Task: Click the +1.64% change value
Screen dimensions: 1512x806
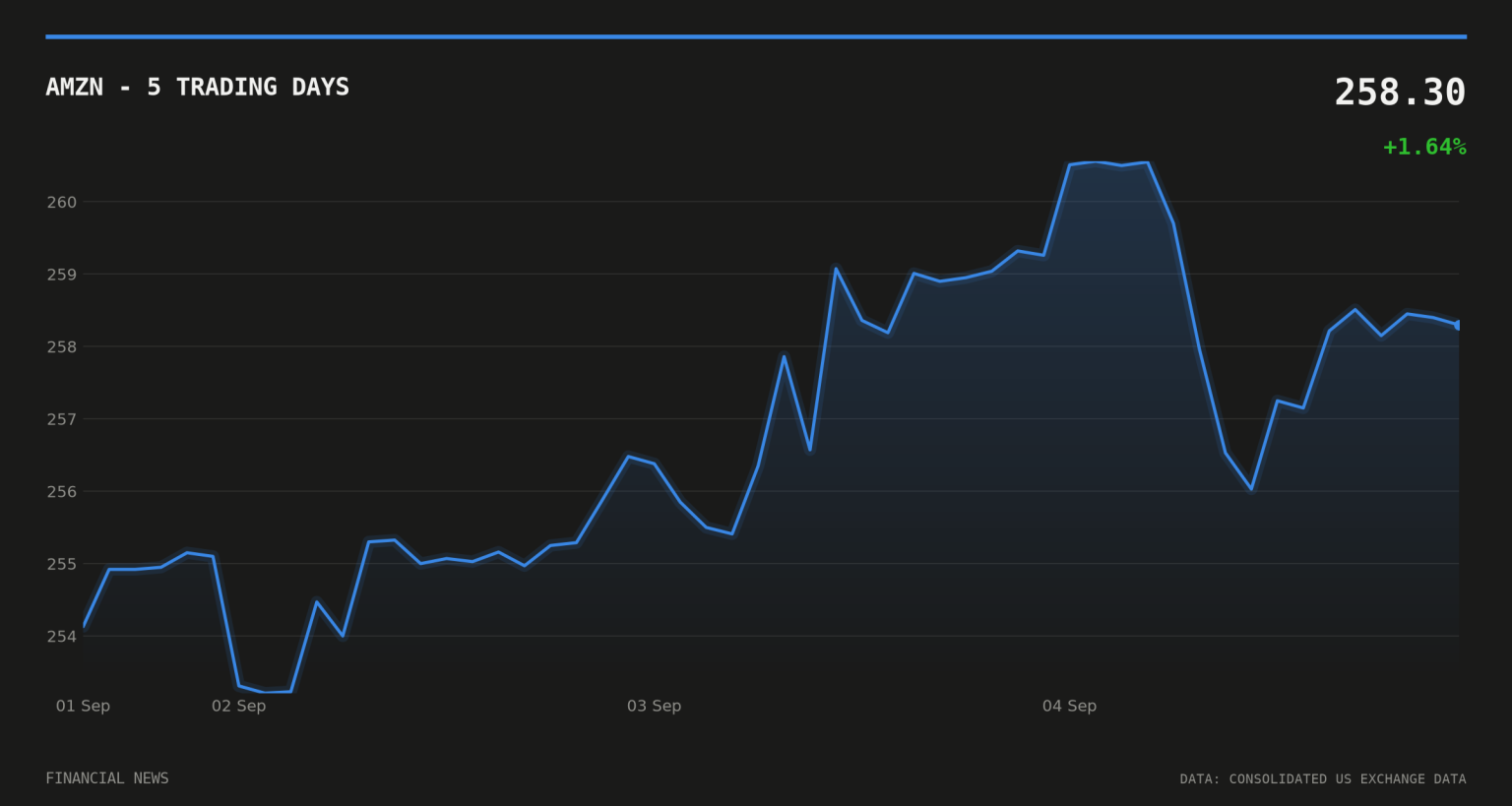Action: click(1424, 148)
